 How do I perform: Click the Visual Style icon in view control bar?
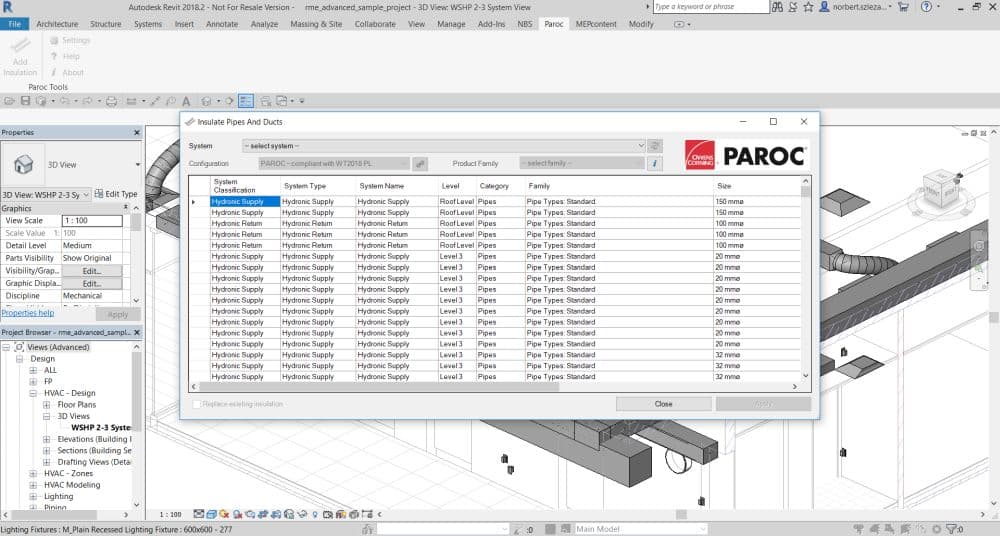coord(211,514)
